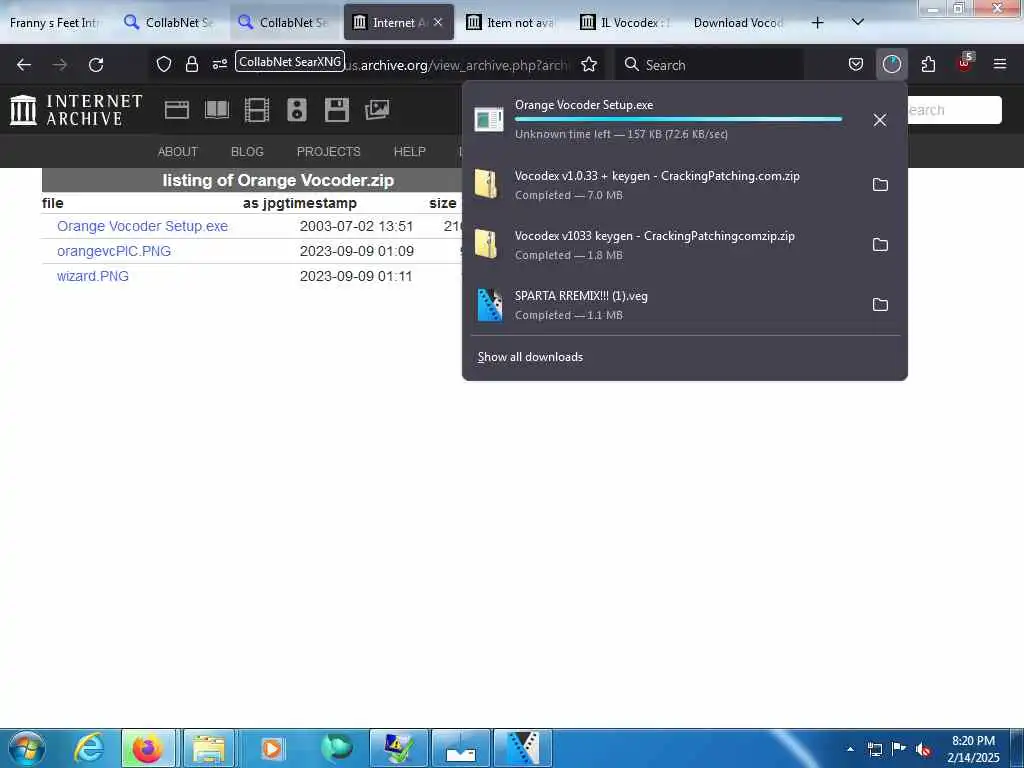Open the Windows Start menu
The image size is (1024, 768).
pos(27,748)
